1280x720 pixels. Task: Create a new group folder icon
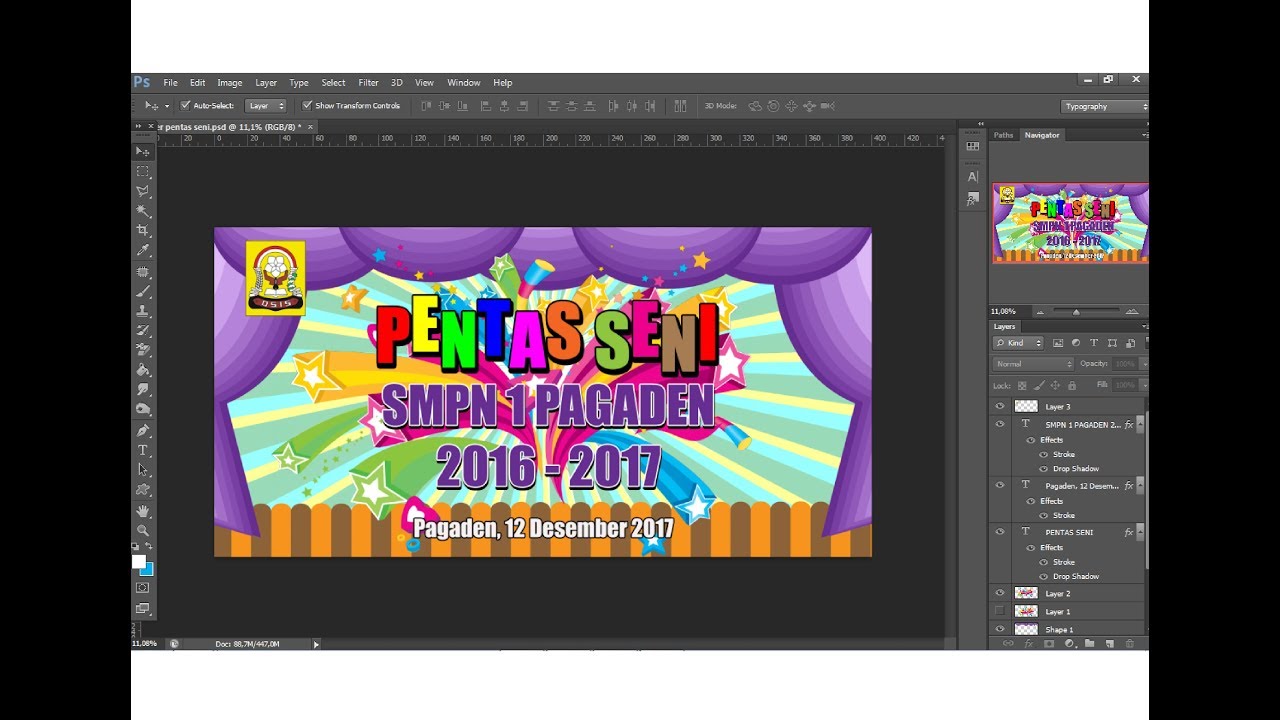point(1089,644)
